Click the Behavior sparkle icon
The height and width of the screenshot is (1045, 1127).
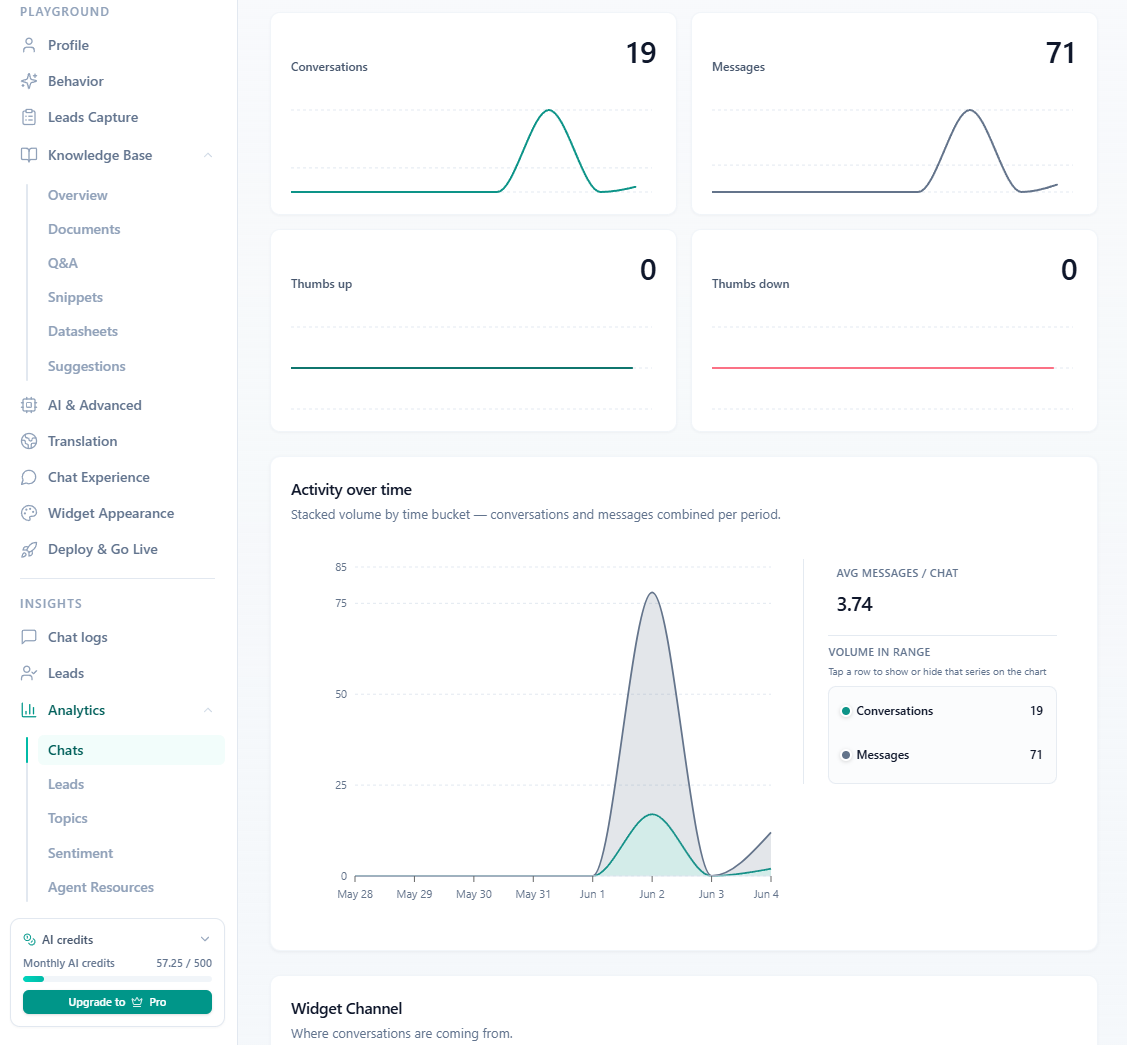29,81
